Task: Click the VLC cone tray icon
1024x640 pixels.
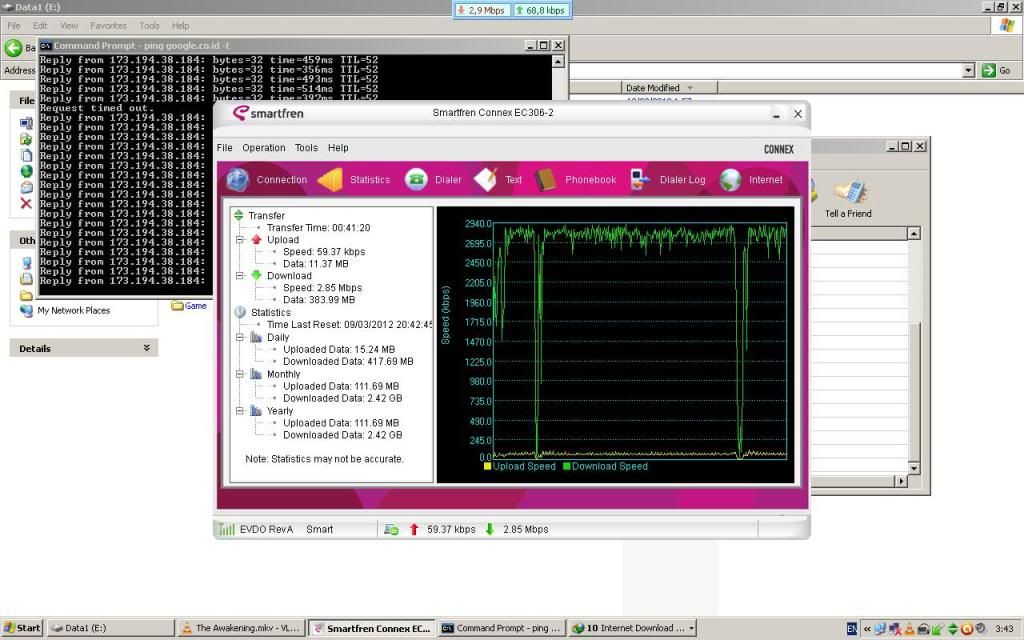Action: [908, 629]
